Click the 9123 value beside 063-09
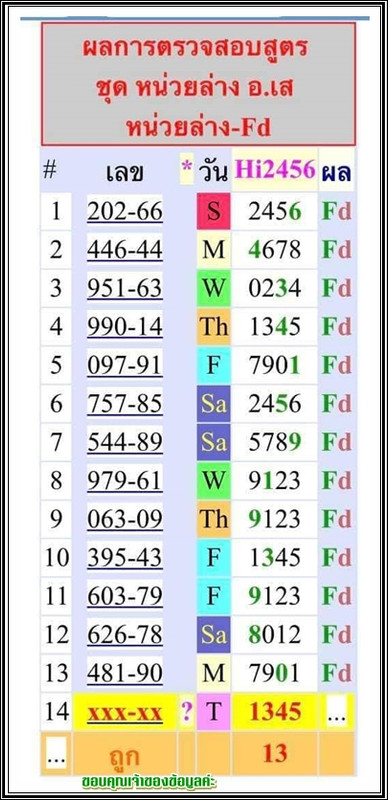Image resolution: width=388 pixels, height=800 pixels. tap(275, 519)
